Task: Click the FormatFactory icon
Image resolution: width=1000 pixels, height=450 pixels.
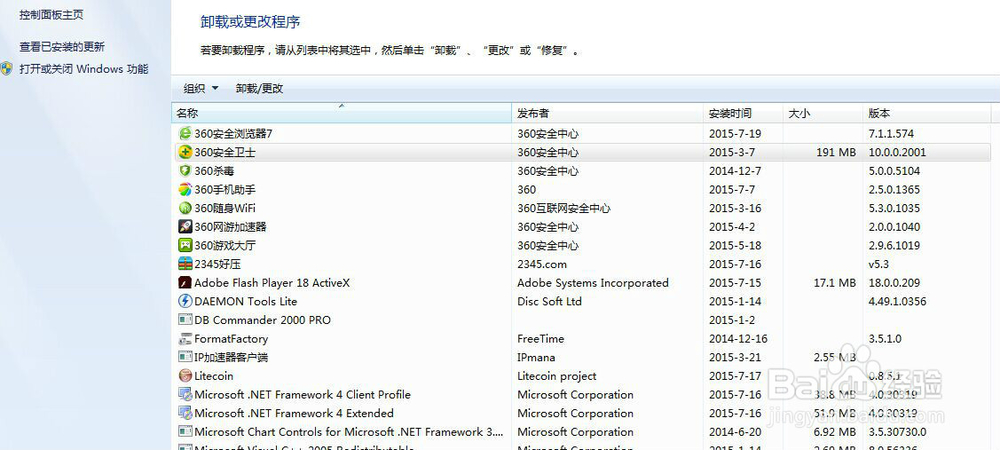Action: 185,338
